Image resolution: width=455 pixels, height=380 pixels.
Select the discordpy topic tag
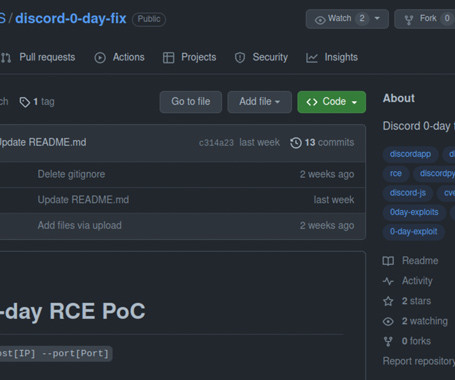point(435,173)
